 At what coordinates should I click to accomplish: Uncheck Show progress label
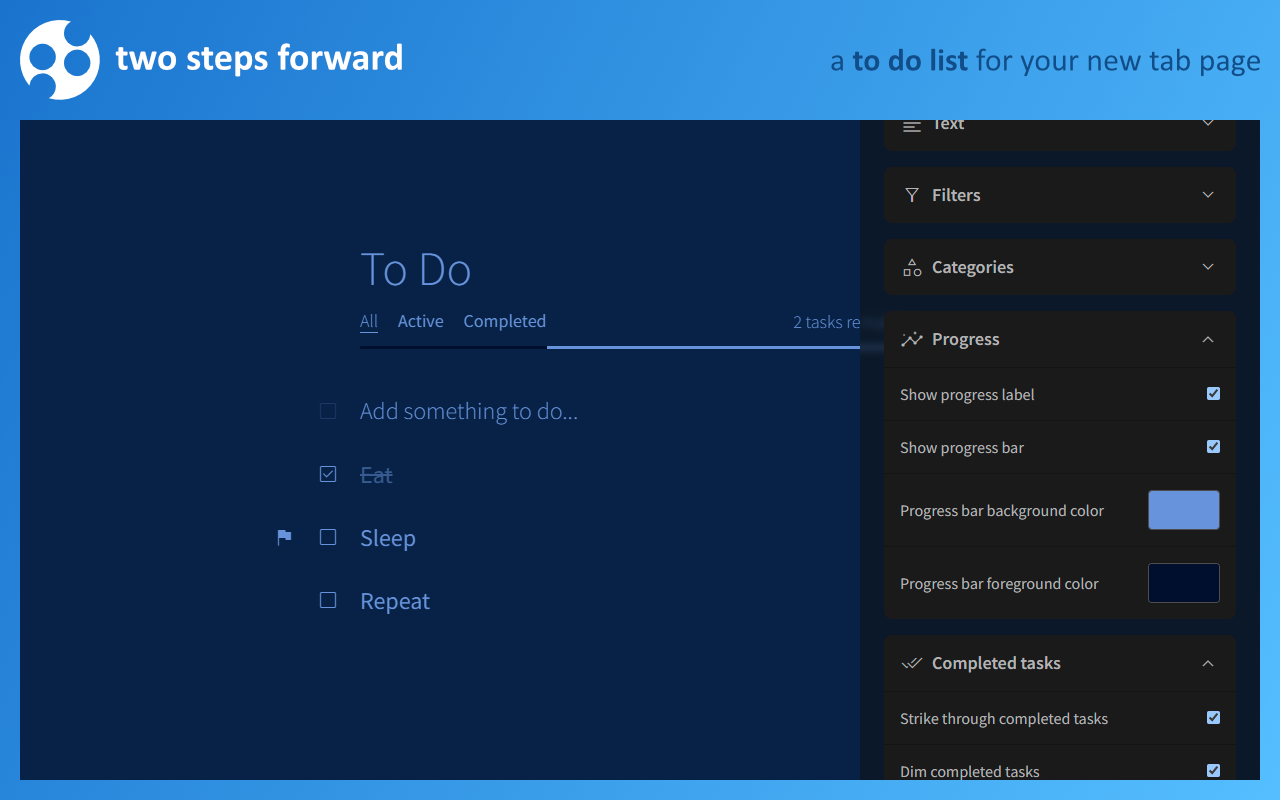click(x=1213, y=394)
